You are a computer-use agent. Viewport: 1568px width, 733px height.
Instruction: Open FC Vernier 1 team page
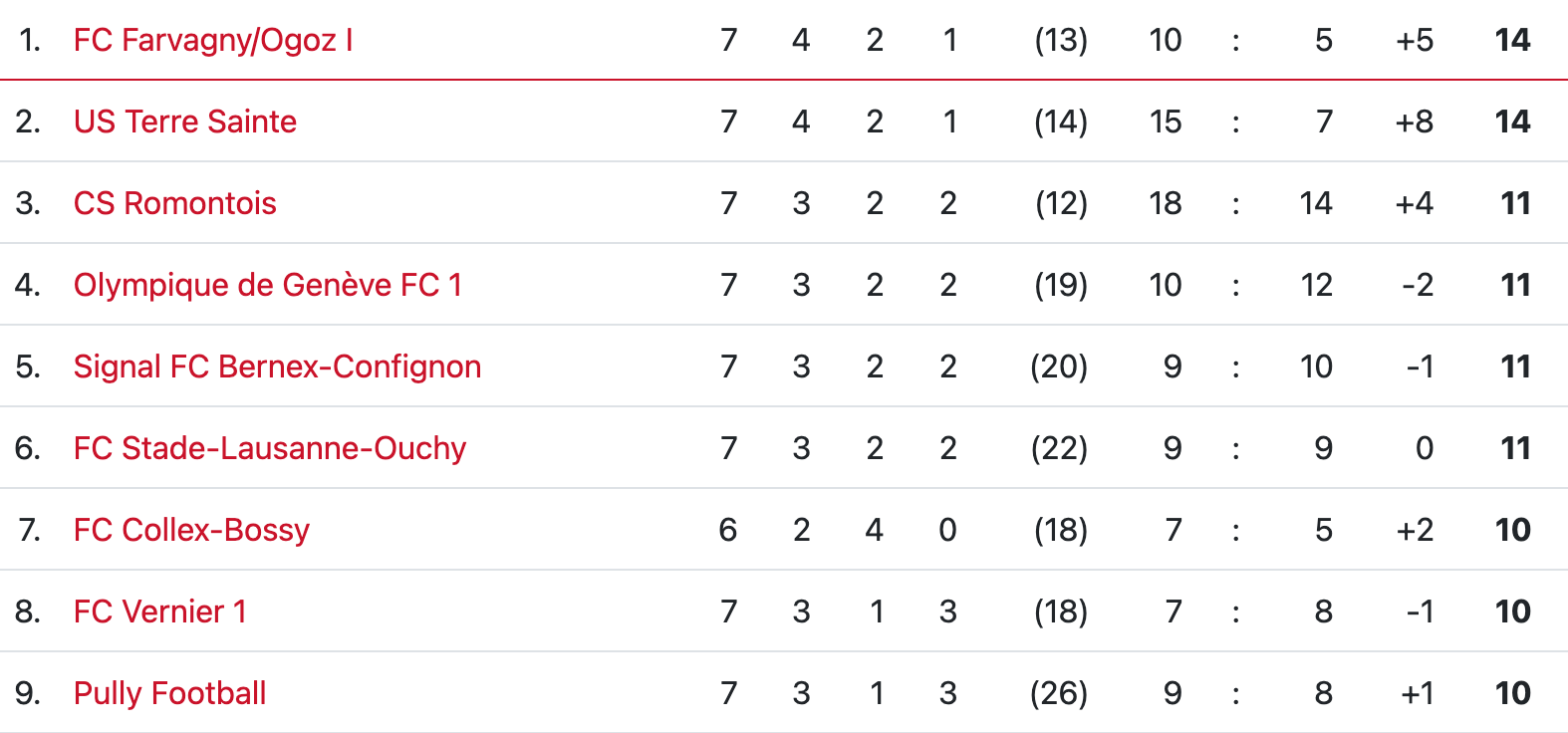tap(160, 611)
